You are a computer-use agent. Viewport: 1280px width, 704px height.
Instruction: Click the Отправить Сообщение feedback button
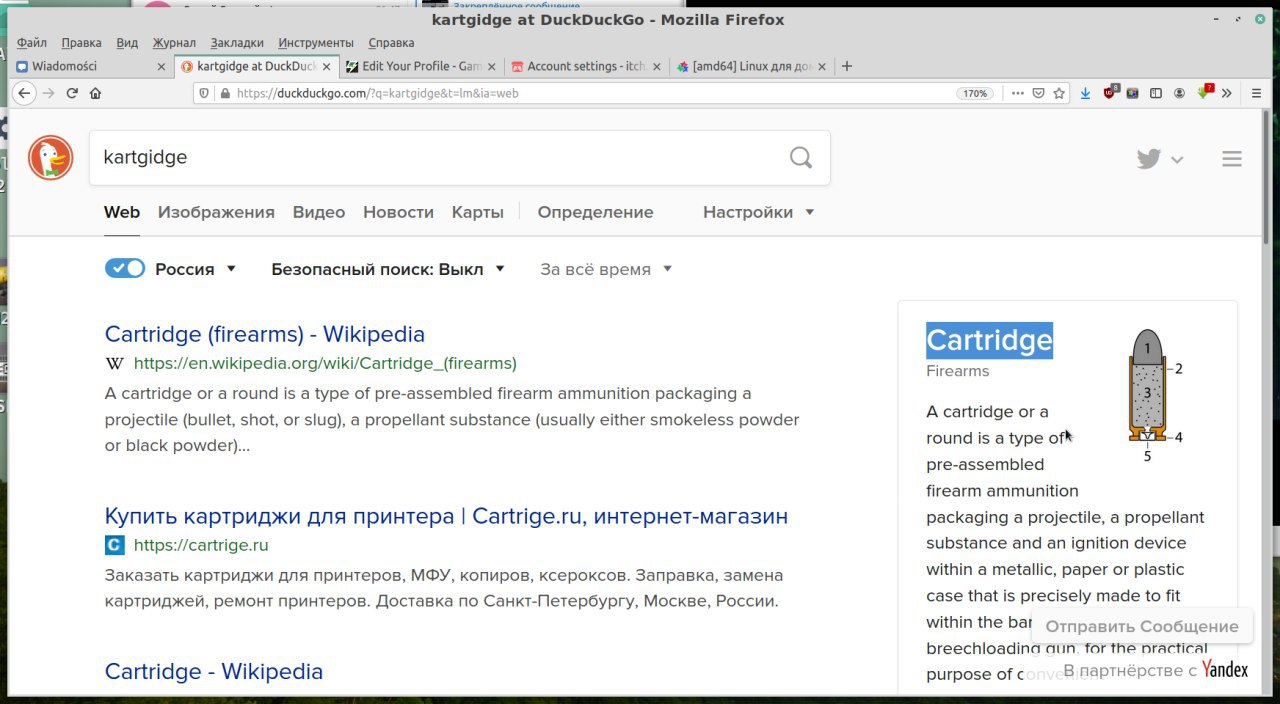click(x=1142, y=627)
